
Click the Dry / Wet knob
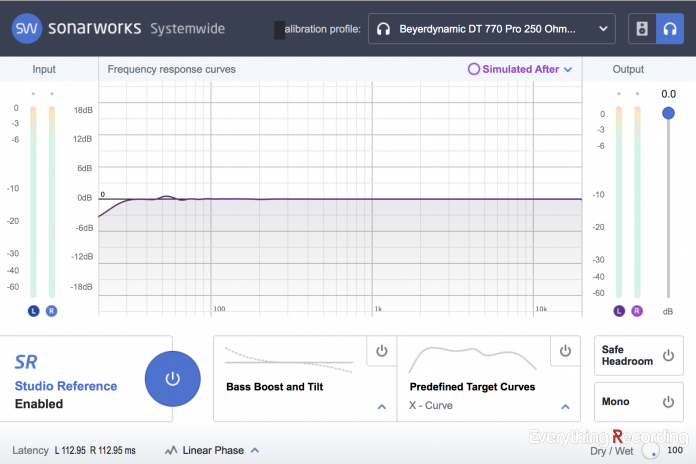[651, 451]
